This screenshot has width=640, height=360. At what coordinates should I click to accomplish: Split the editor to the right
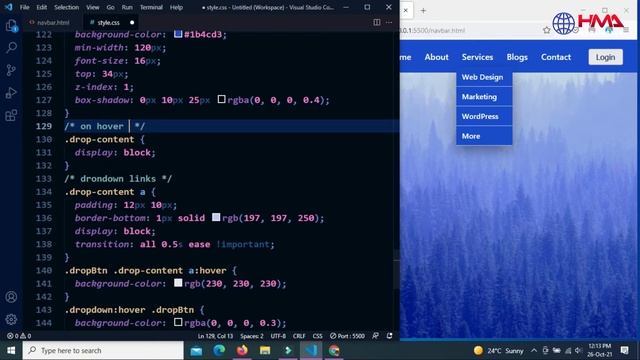coord(377,22)
